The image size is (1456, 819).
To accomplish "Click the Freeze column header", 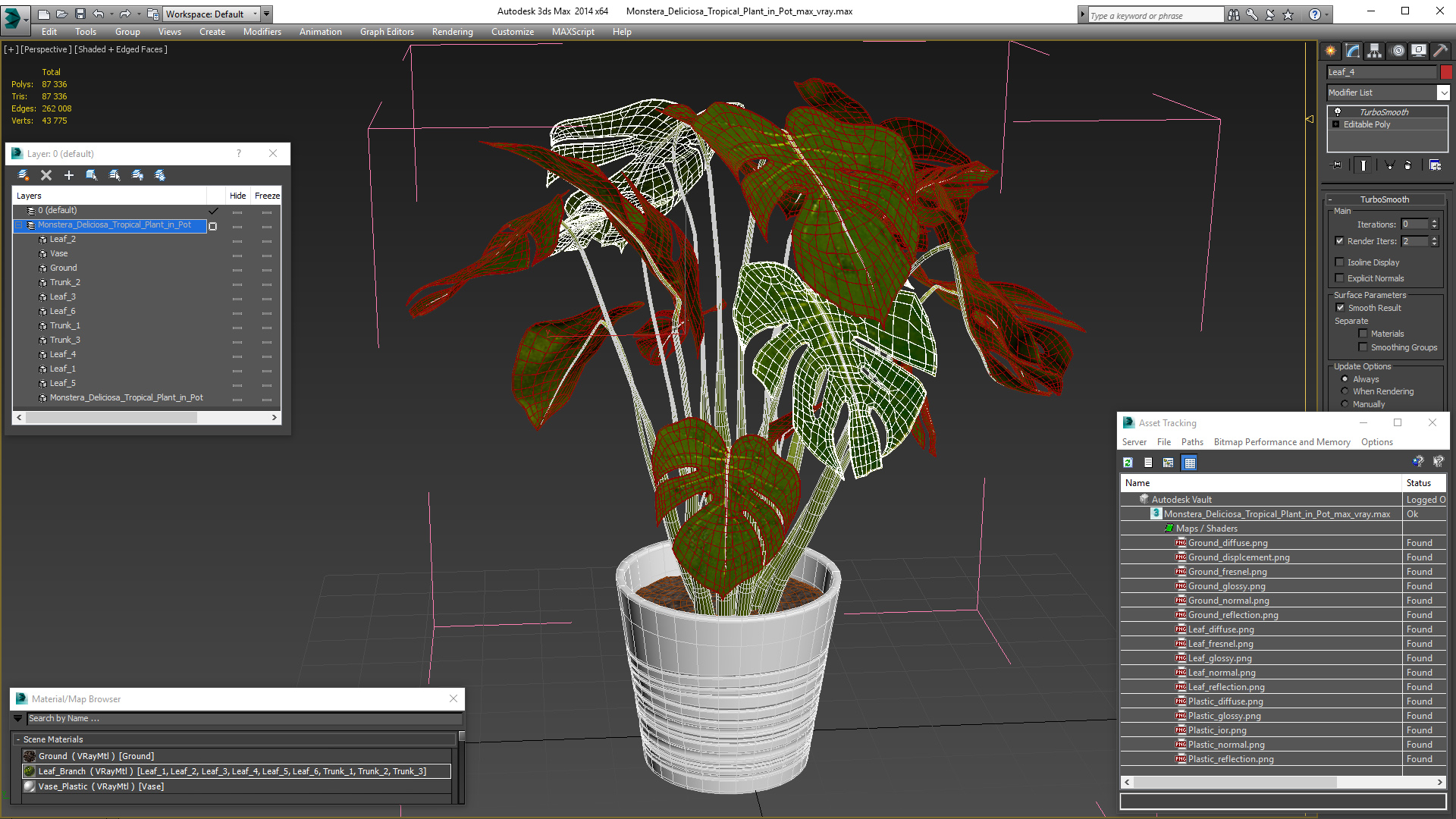I will (267, 196).
